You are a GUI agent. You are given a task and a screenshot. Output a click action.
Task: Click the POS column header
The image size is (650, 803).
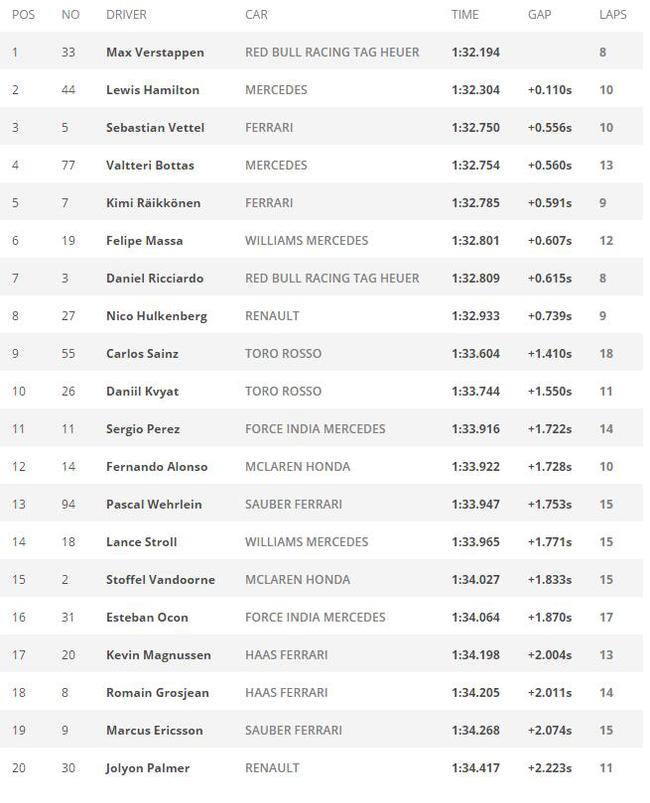coord(23,14)
